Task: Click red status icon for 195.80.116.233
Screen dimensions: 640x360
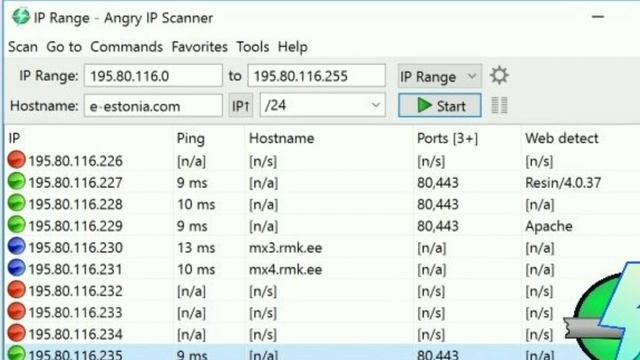Action: (x=17, y=311)
